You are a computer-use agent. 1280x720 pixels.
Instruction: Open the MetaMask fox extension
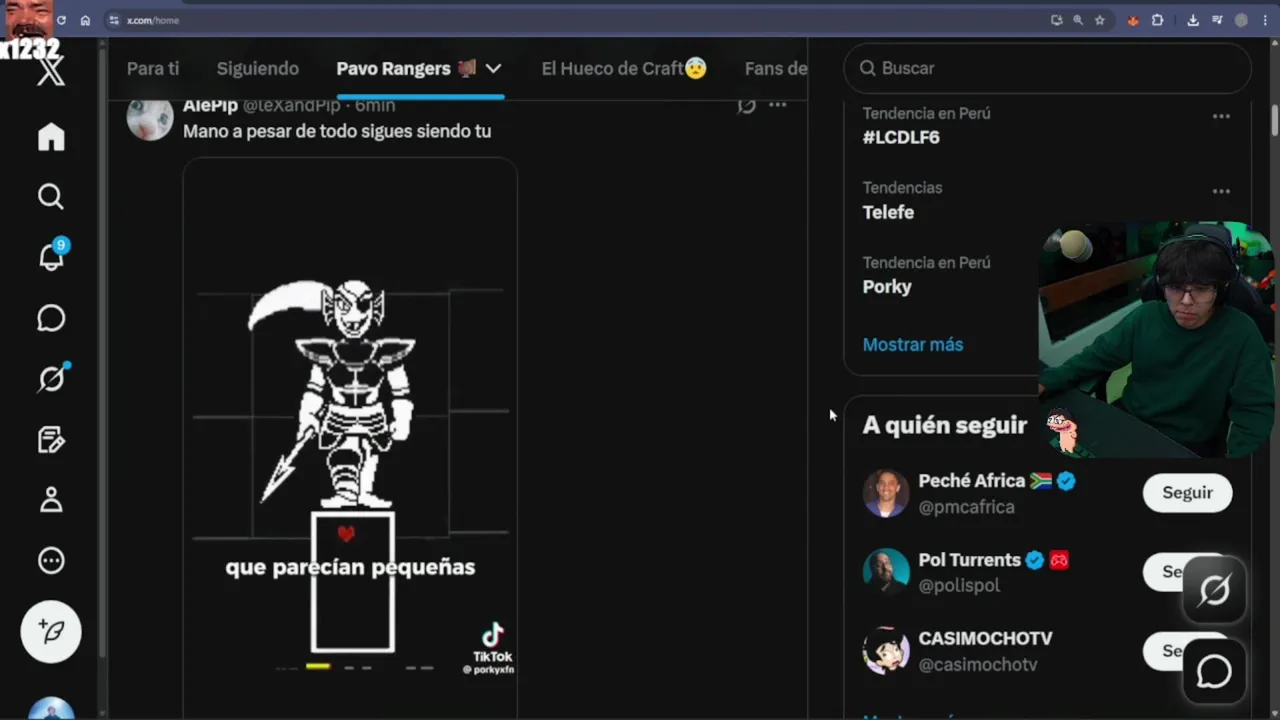coord(1133,20)
